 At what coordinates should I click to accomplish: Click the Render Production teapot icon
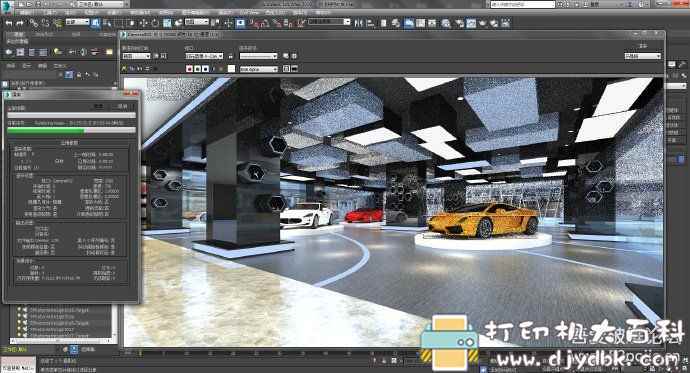pos(483,23)
